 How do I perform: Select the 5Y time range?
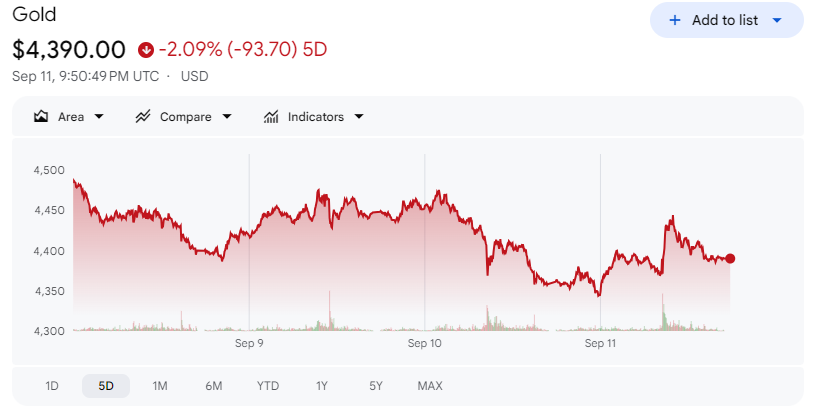[376, 386]
